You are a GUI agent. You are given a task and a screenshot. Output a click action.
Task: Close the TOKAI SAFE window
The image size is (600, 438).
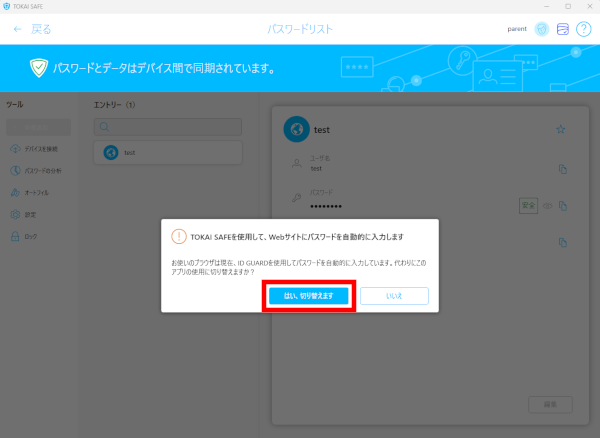pos(590,7)
